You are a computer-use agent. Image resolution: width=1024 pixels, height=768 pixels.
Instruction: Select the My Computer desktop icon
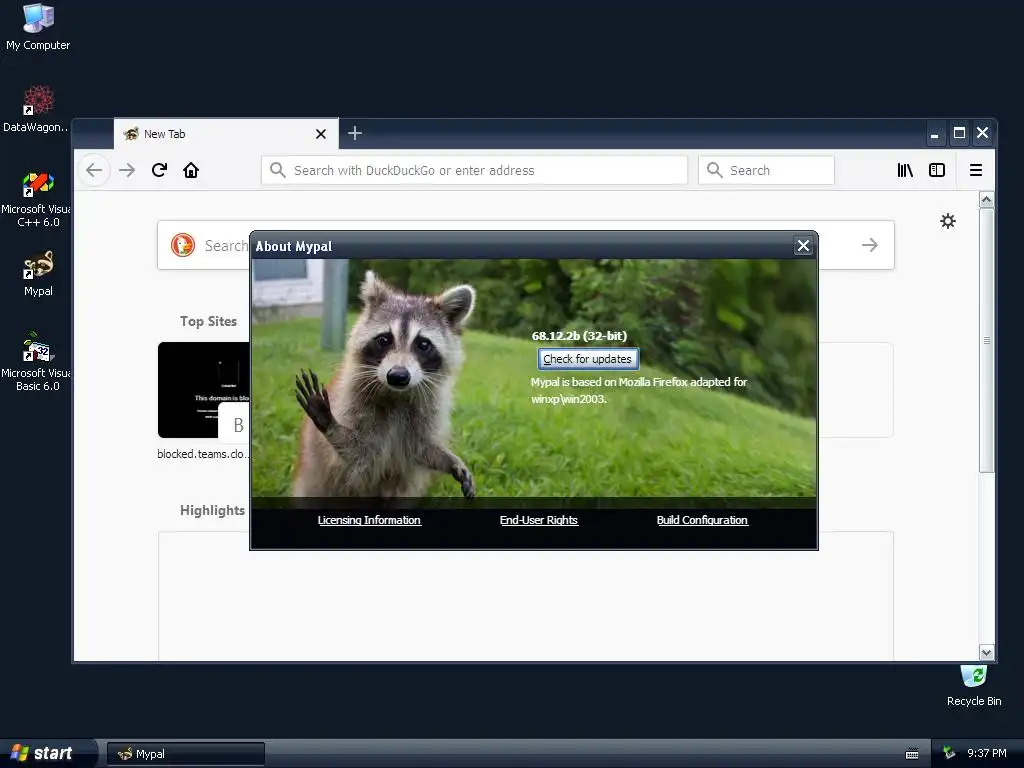pyautogui.click(x=38, y=27)
